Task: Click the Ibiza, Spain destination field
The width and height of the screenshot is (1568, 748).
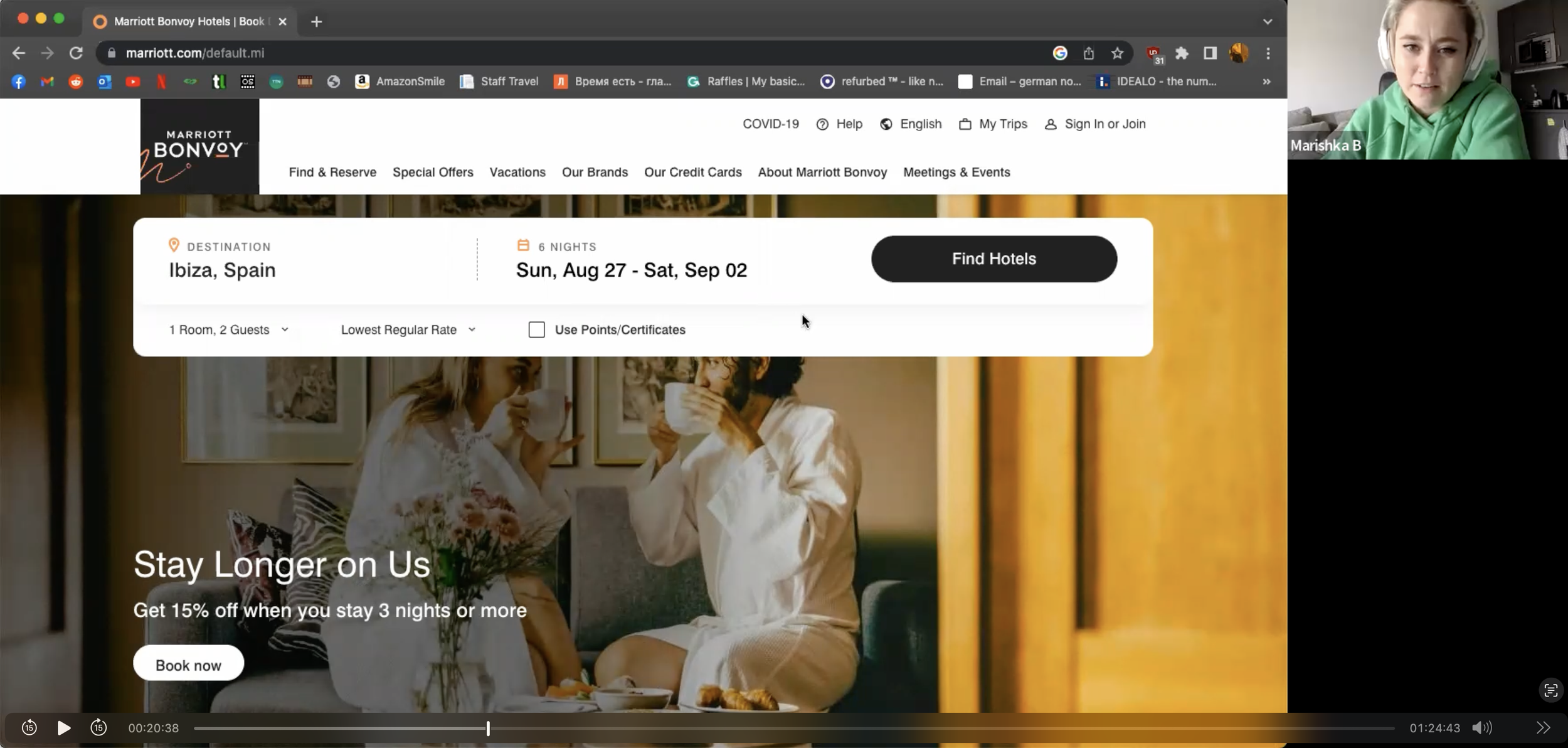Action: [222, 270]
